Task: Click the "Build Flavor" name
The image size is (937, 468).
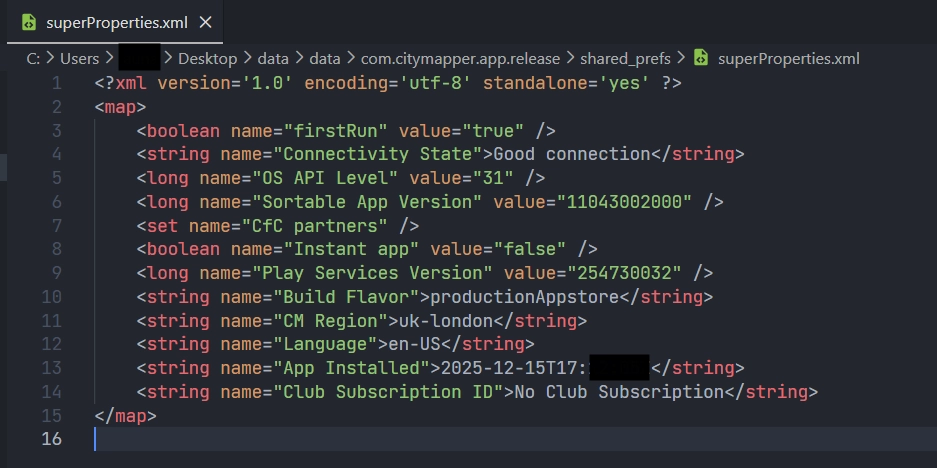Action: pos(347,297)
